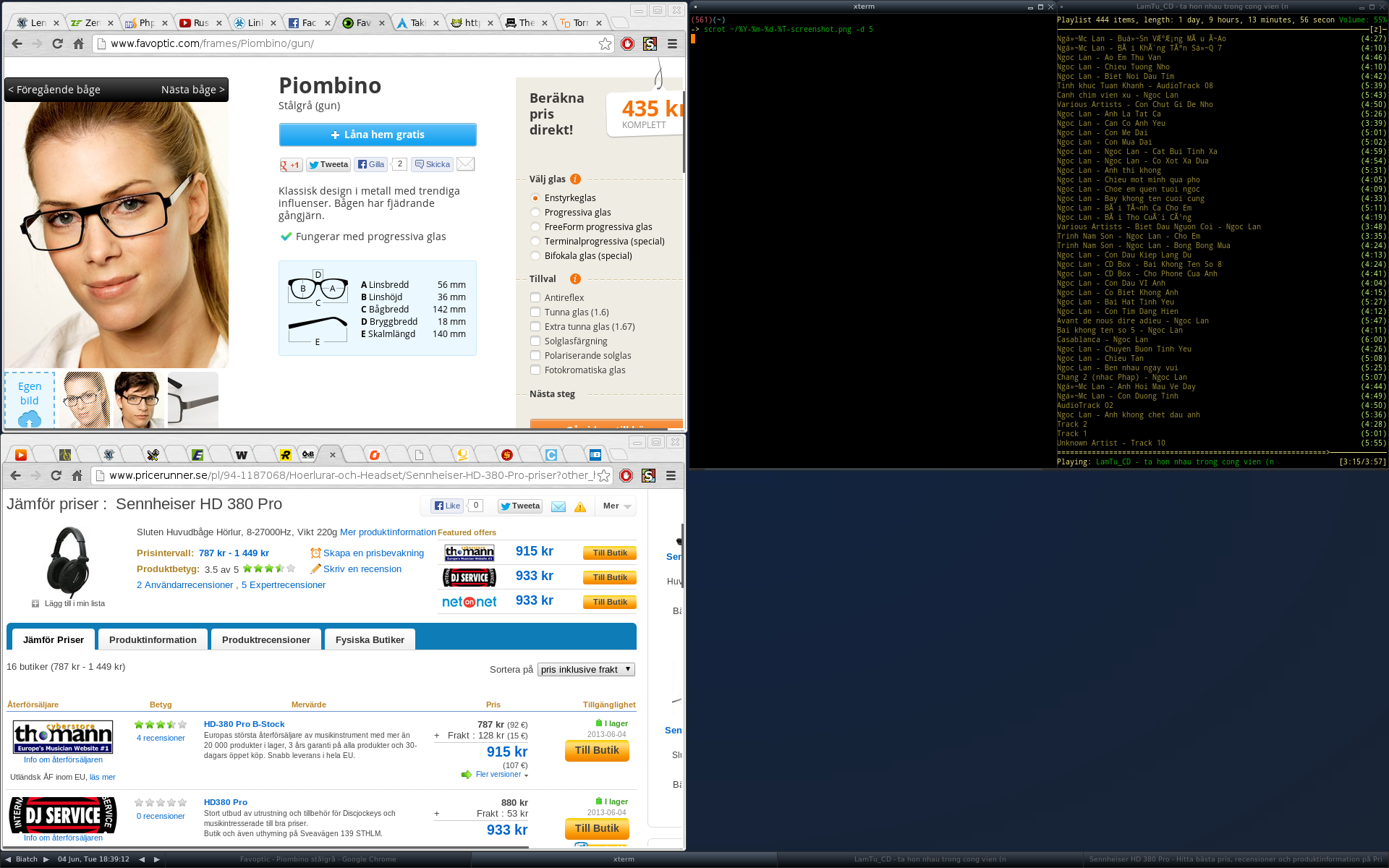Open the Produktrecensioner tab
Image resolution: width=1389 pixels, height=868 pixels.
coord(266,639)
